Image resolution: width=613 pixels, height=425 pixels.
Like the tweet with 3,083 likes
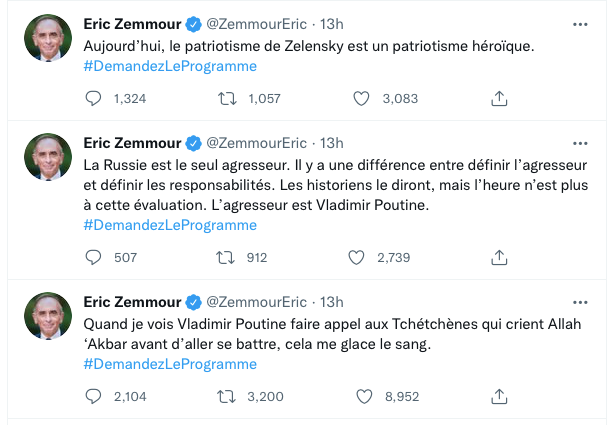click(x=361, y=99)
